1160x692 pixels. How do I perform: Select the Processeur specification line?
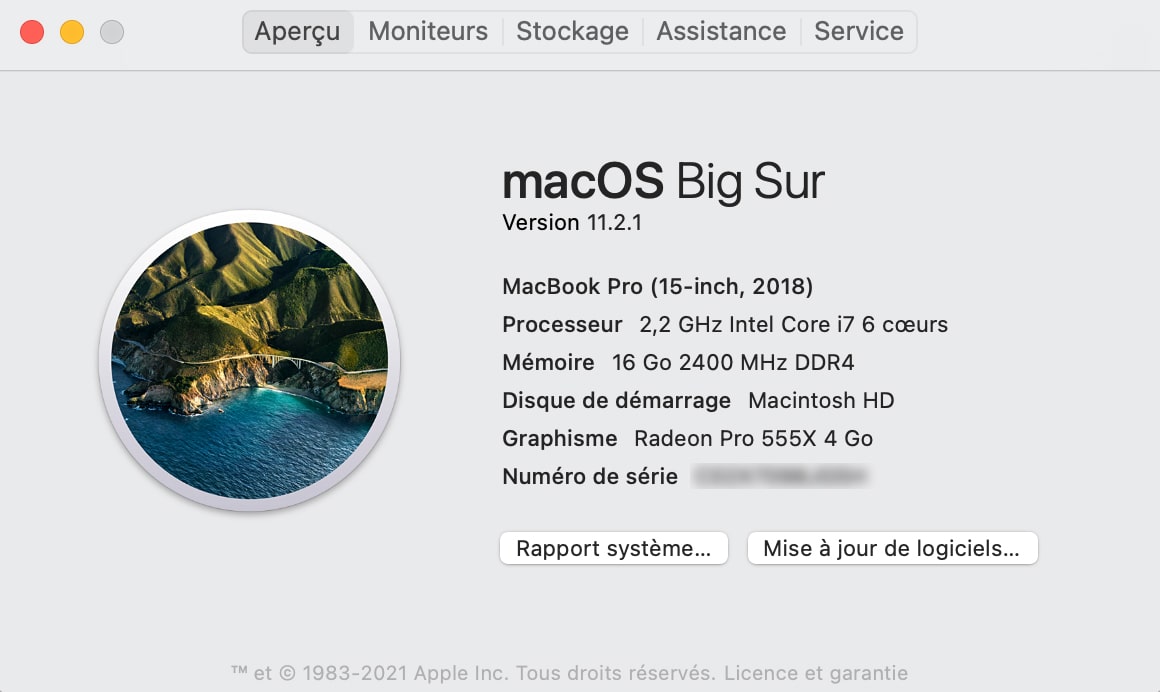(x=724, y=324)
